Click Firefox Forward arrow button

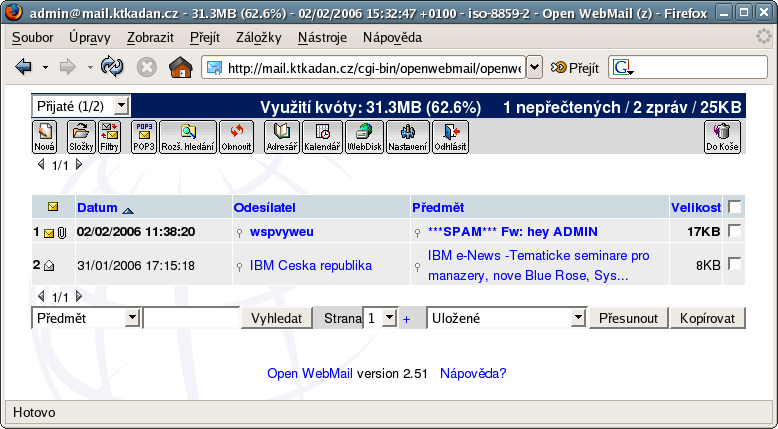coord(67,66)
